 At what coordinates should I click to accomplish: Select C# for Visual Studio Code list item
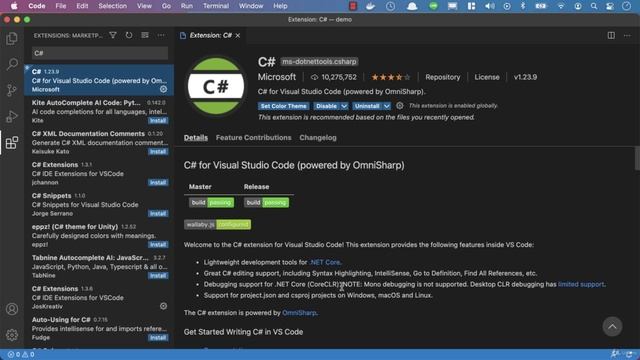[99, 80]
